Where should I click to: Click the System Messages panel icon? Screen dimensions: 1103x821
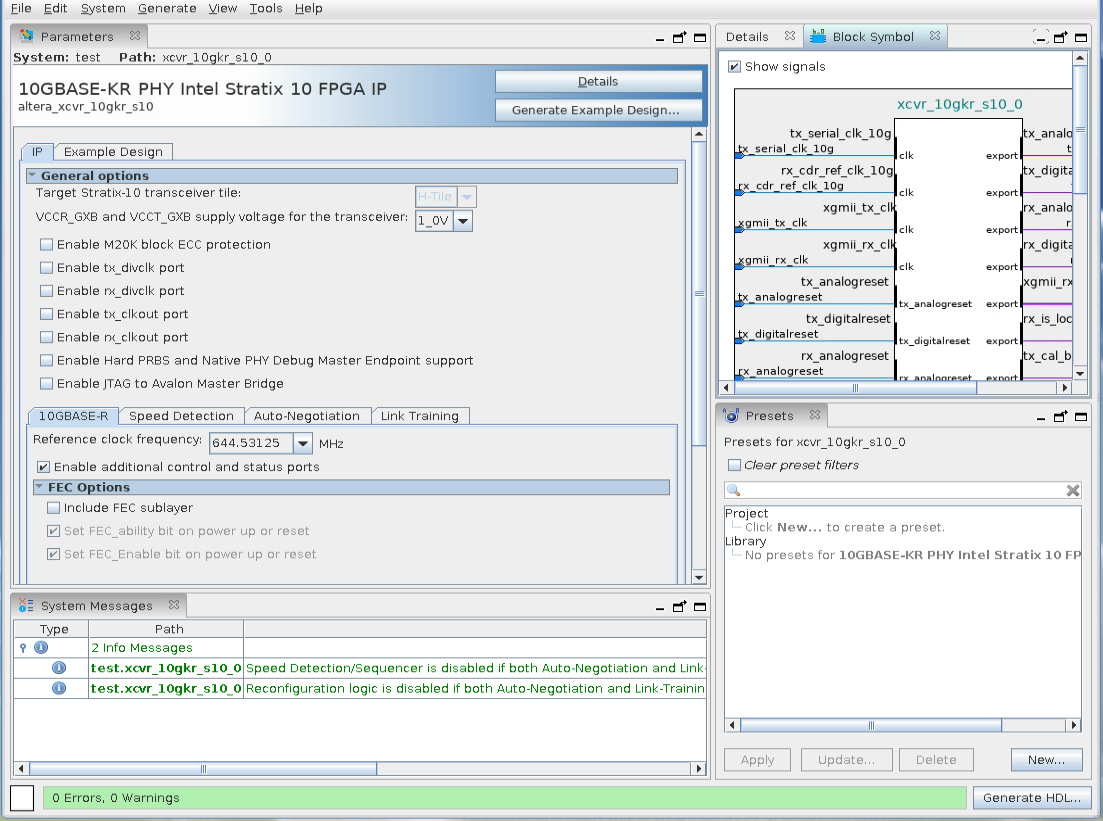tap(26, 605)
